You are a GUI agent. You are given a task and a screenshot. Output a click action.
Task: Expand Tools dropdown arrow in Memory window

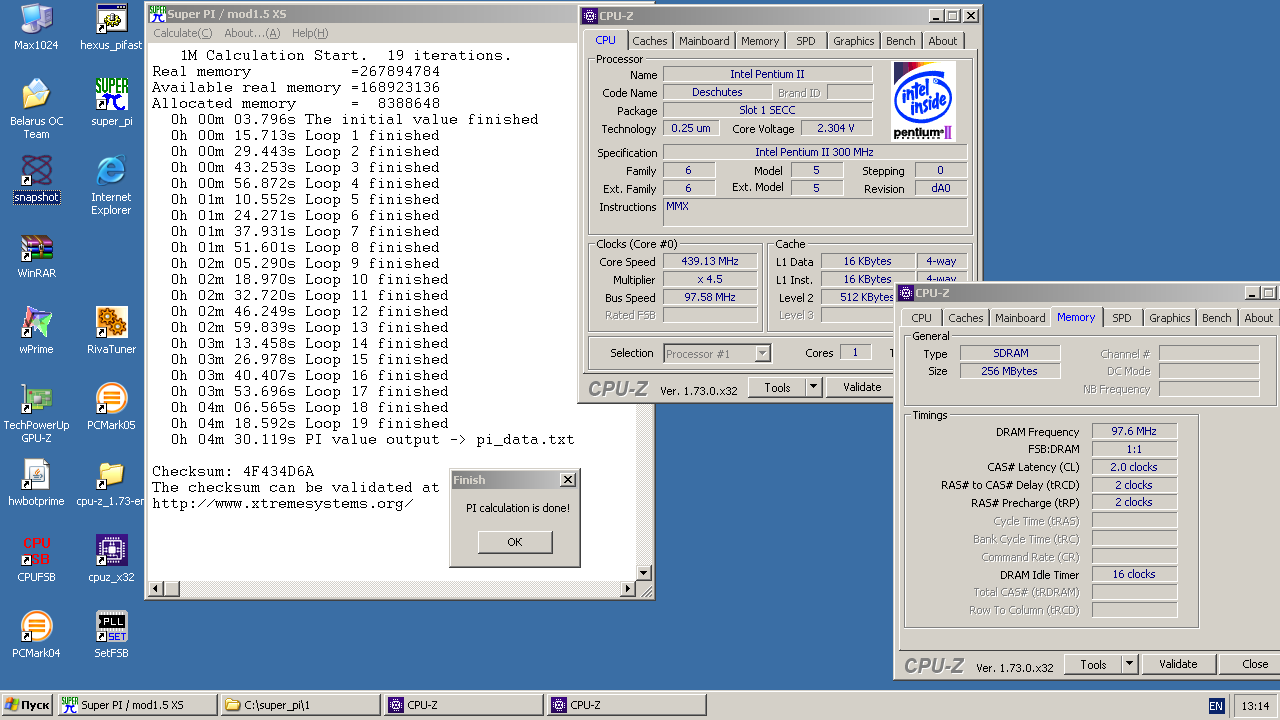point(1129,664)
